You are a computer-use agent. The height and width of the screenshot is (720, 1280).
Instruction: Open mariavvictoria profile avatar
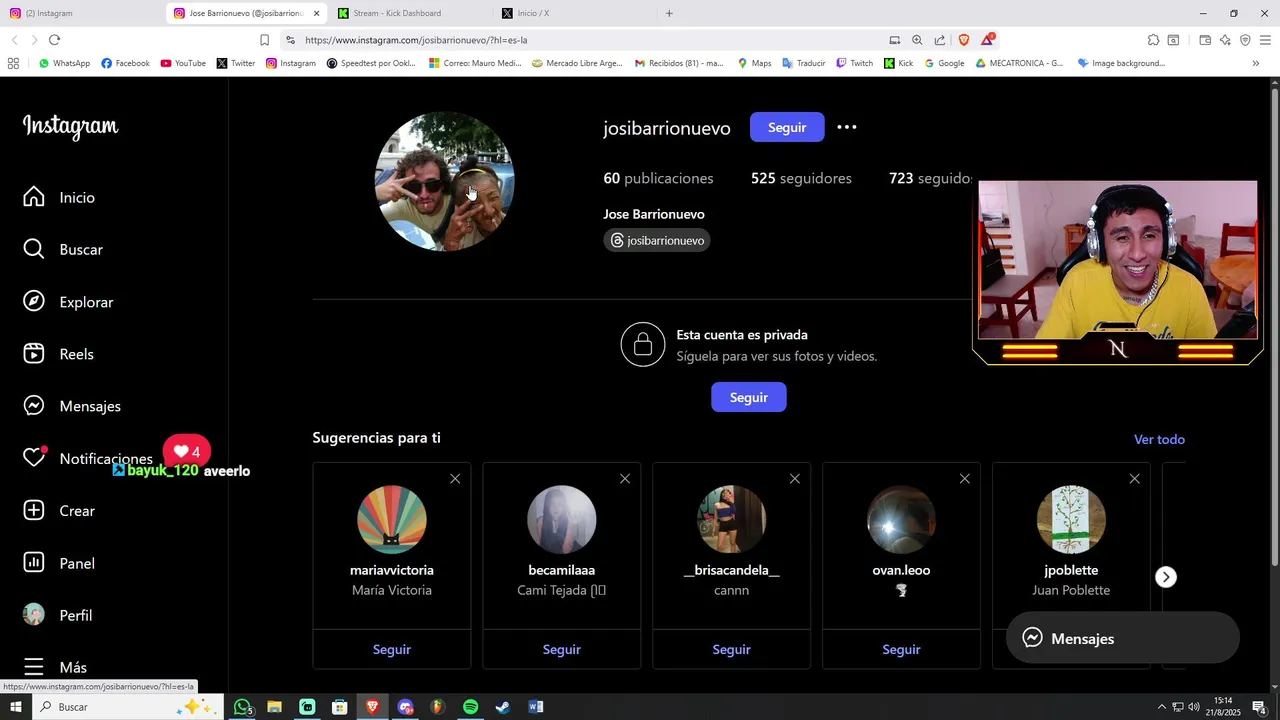pyautogui.click(x=392, y=519)
